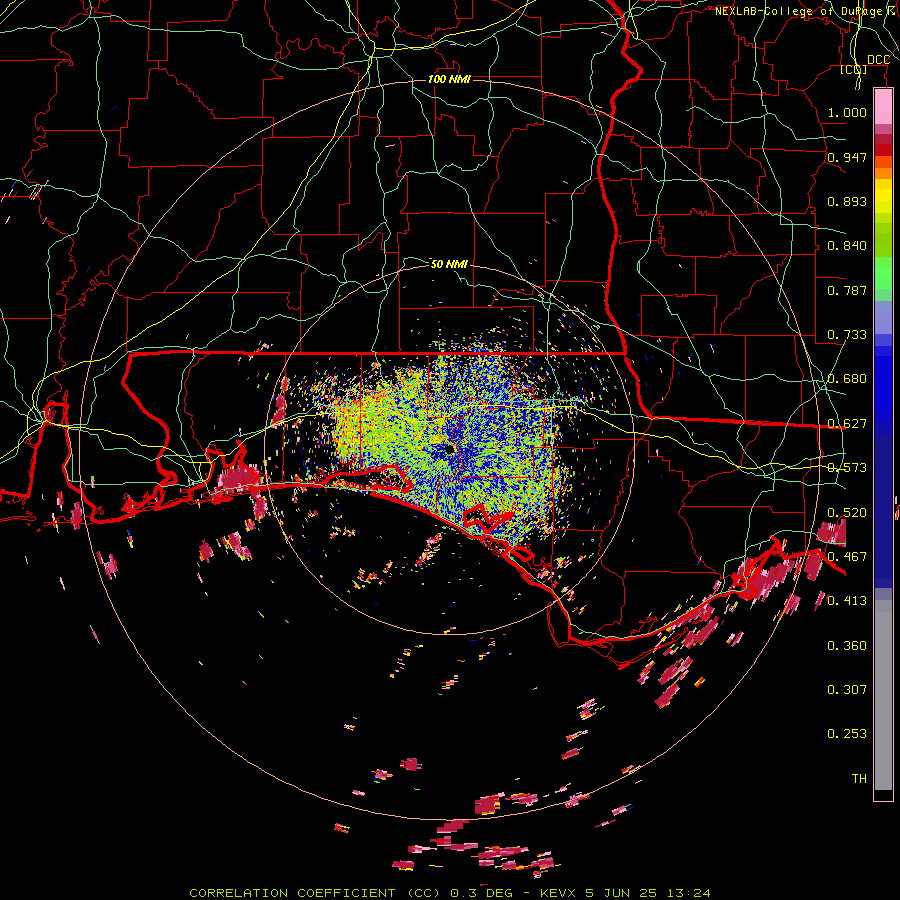Click the pink band at the top of the color bar
The width and height of the screenshot is (900, 900).
click(x=883, y=106)
